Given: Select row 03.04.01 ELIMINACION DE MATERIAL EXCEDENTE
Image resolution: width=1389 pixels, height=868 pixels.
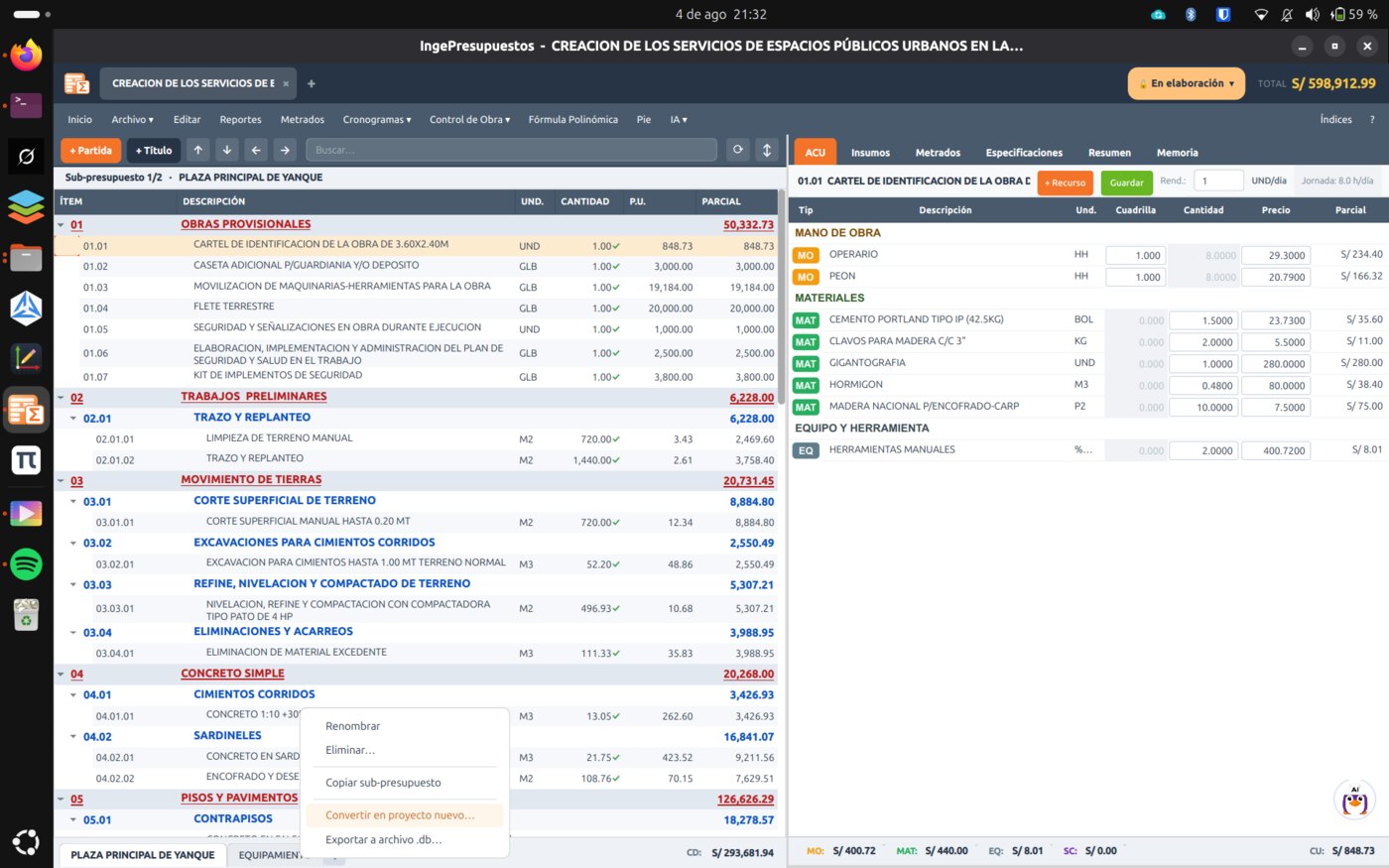Looking at the screenshot, I should pos(416,653).
